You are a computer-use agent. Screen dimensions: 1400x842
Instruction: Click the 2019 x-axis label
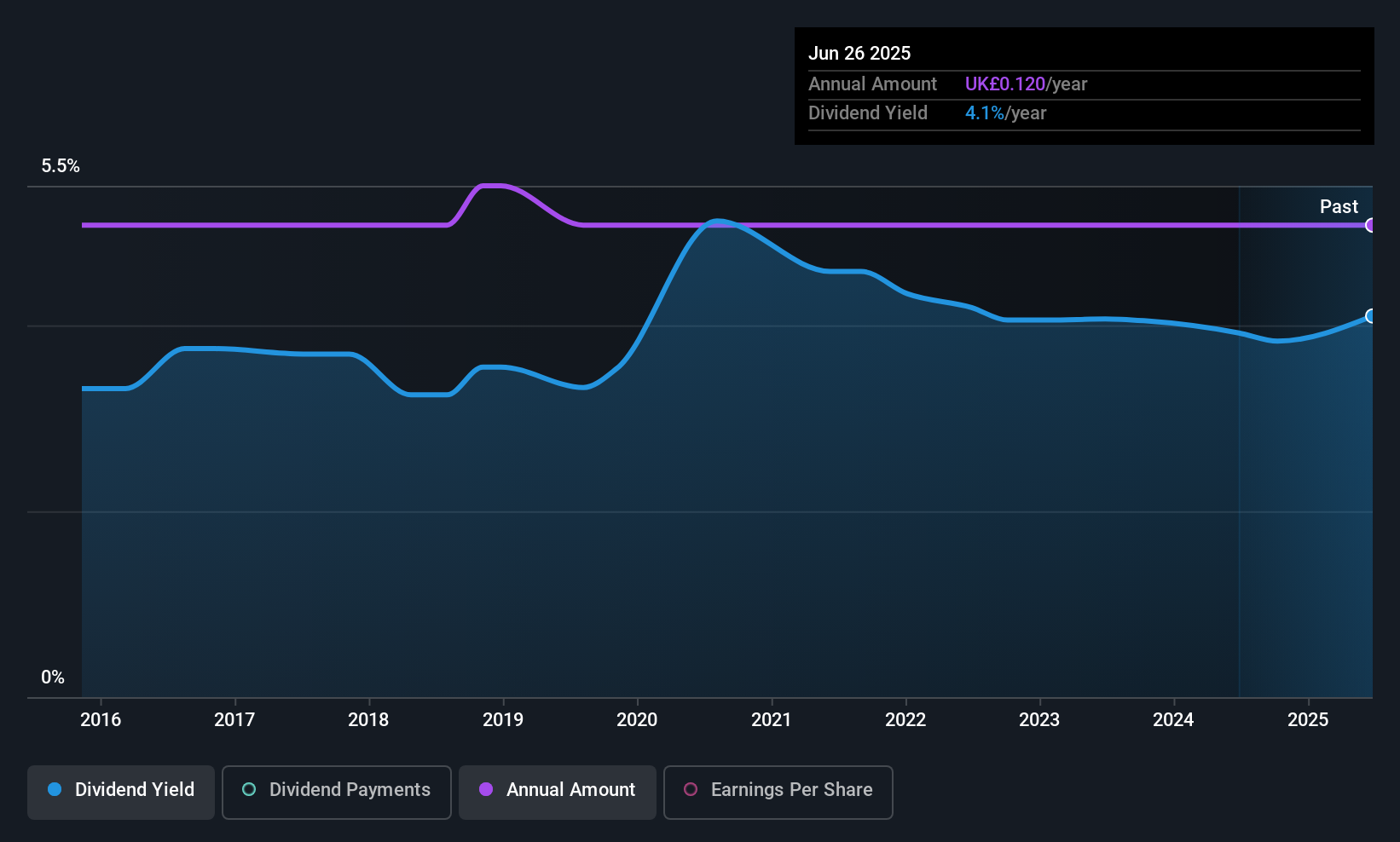click(x=503, y=719)
